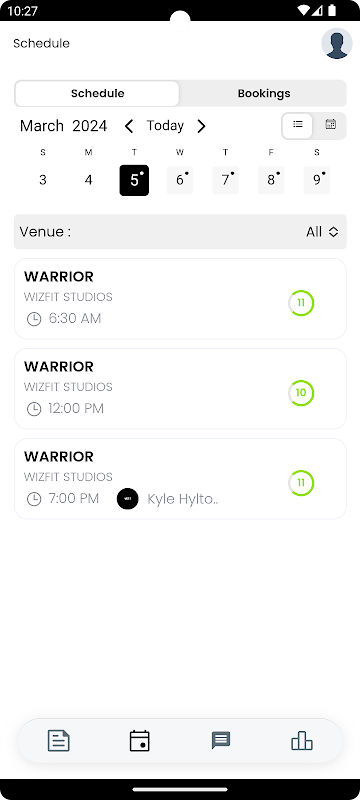360x800 pixels.
Task: Open the user profile avatar
Action: [337, 43]
